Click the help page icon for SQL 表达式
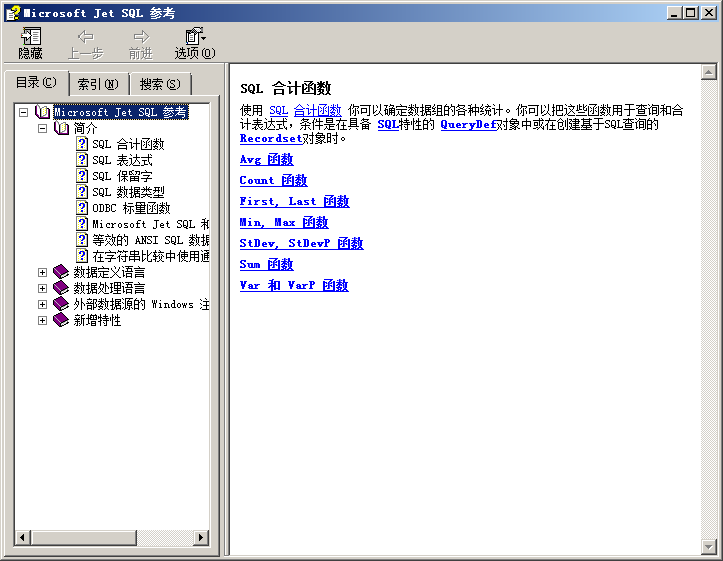Image resolution: width=723 pixels, height=561 pixels. (82, 160)
